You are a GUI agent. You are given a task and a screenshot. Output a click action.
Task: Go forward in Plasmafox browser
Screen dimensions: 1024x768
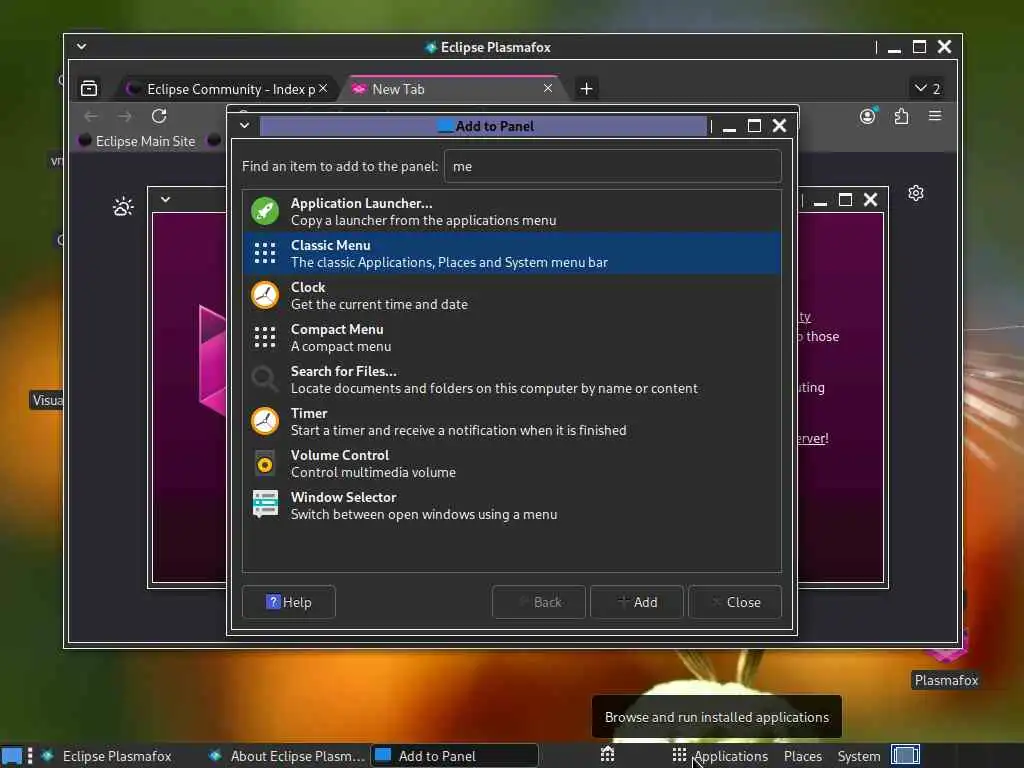click(x=125, y=116)
